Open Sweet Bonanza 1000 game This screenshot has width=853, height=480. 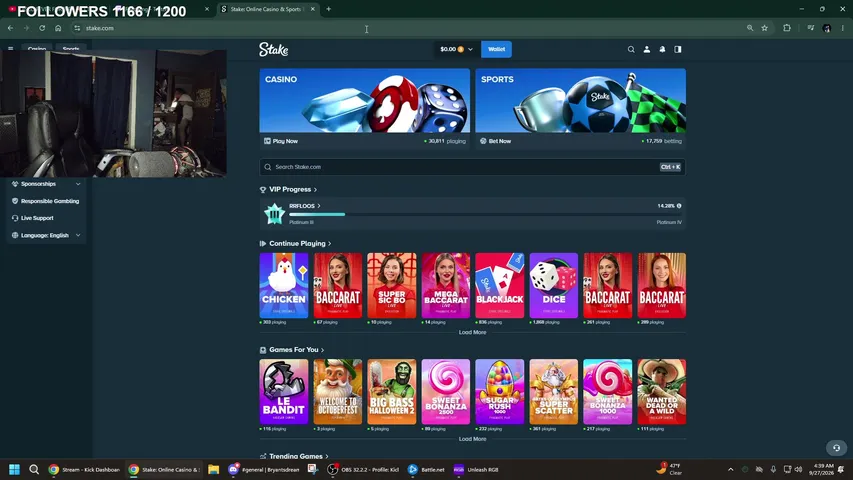tap(608, 392)
